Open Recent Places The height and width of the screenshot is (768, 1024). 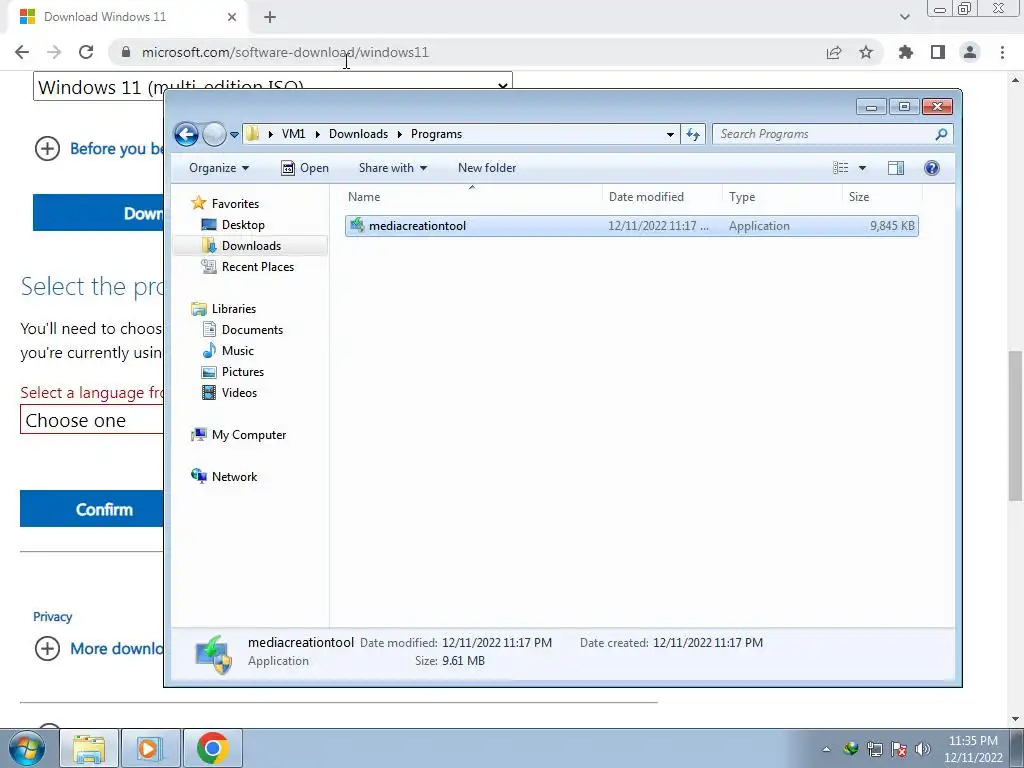[x=257, y=266]
